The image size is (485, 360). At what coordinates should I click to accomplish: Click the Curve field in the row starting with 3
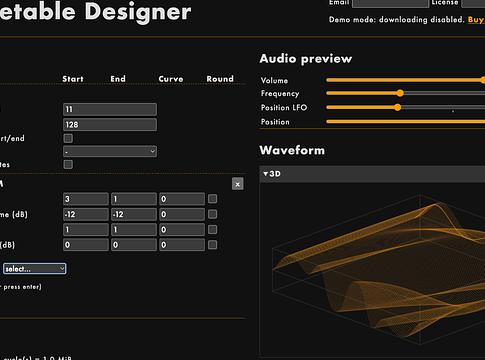click(182, 199)
